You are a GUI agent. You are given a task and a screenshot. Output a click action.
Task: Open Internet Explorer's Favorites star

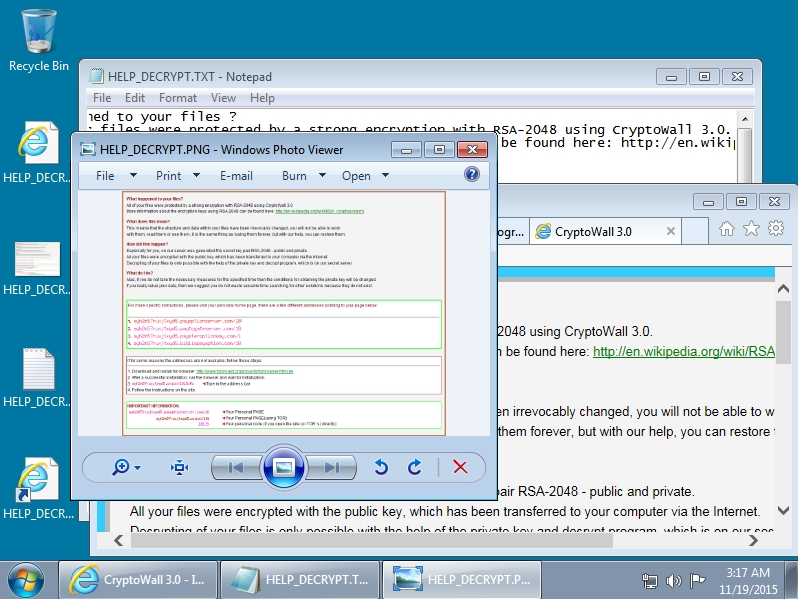[x=751, y=230]
